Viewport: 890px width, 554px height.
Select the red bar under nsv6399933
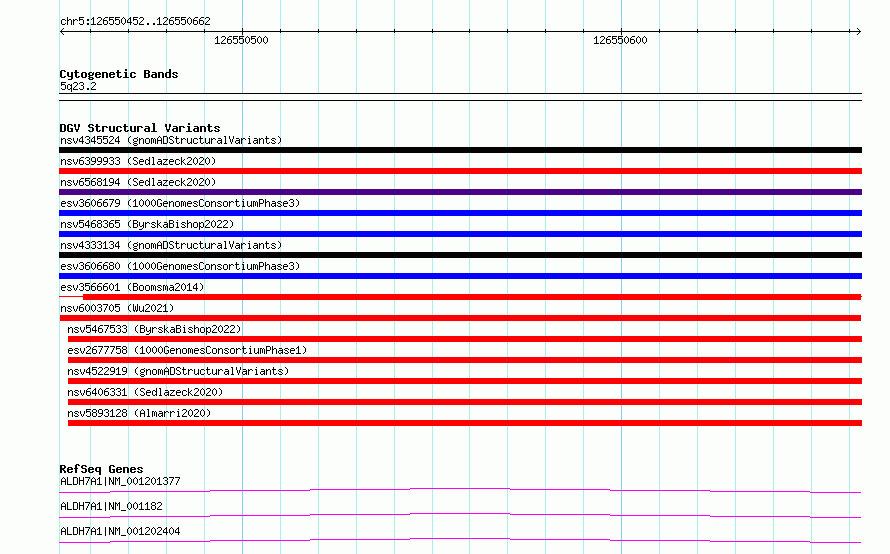point(460,171)
